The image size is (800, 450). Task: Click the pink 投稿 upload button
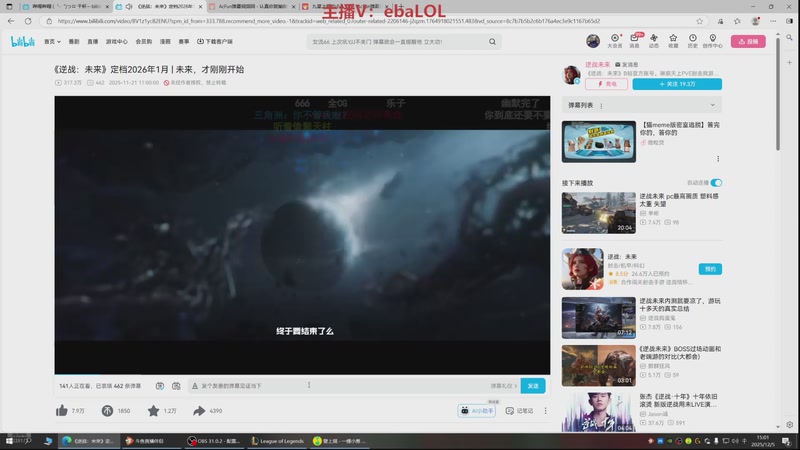(x=748, y=41)
